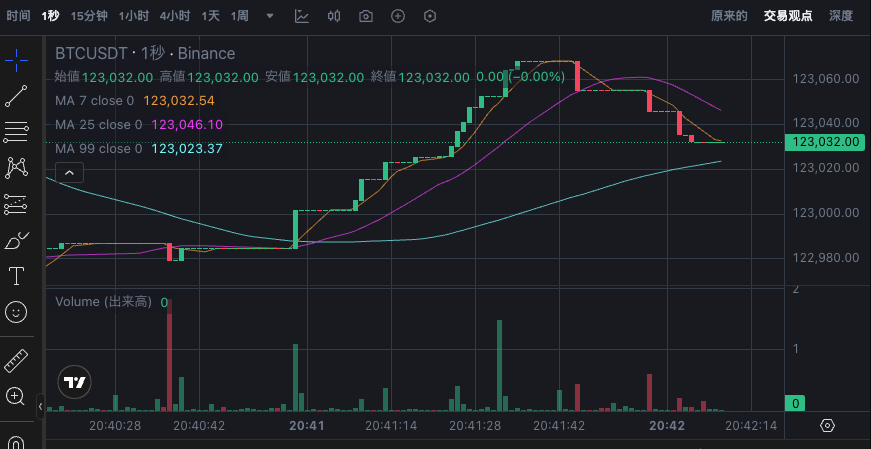The width and height of the screenshot is (871, 449).
Task: Click the MA 99 value 123,023.37
Action: coord(187,149)
